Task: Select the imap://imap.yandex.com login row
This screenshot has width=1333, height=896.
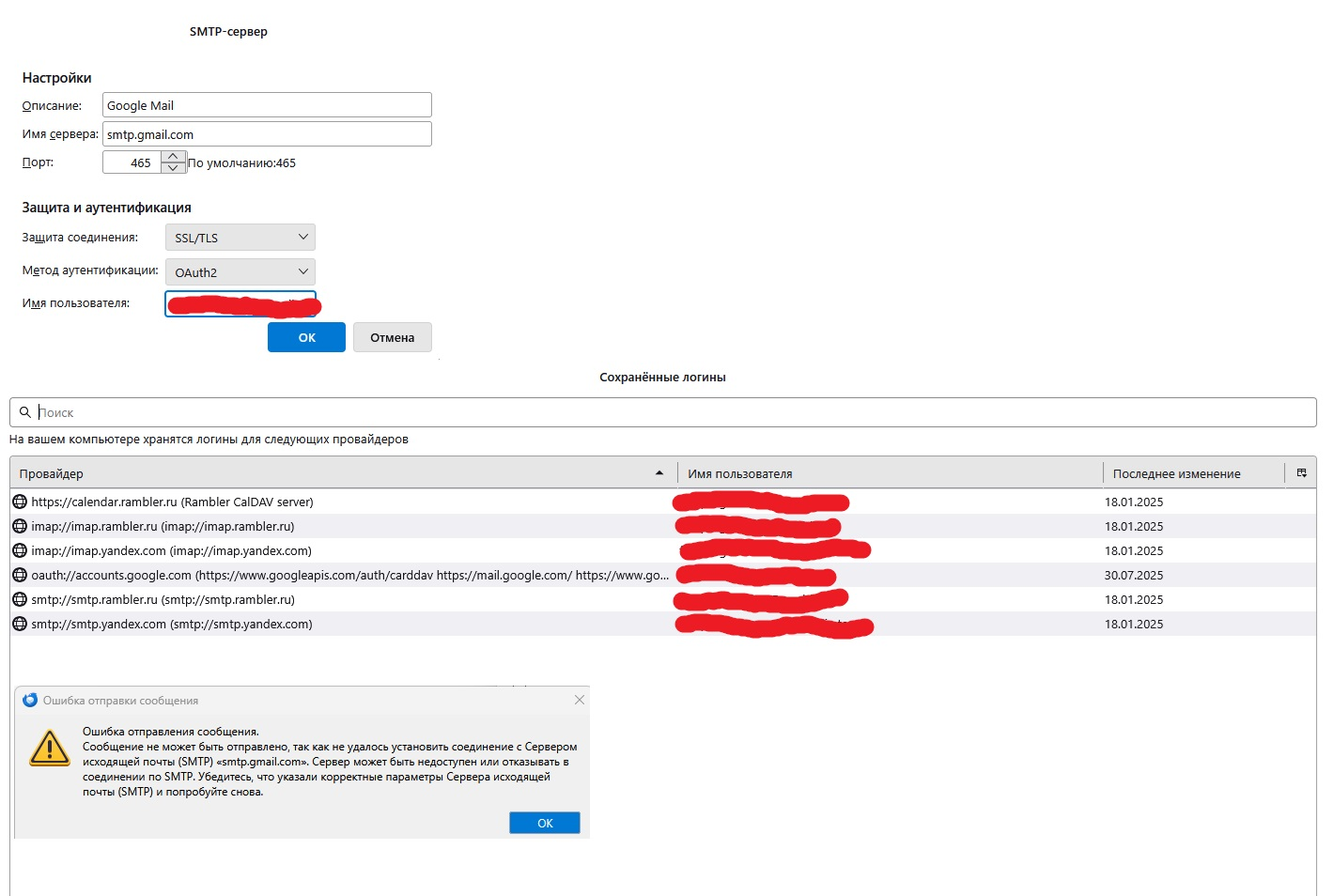Action: 663,550
